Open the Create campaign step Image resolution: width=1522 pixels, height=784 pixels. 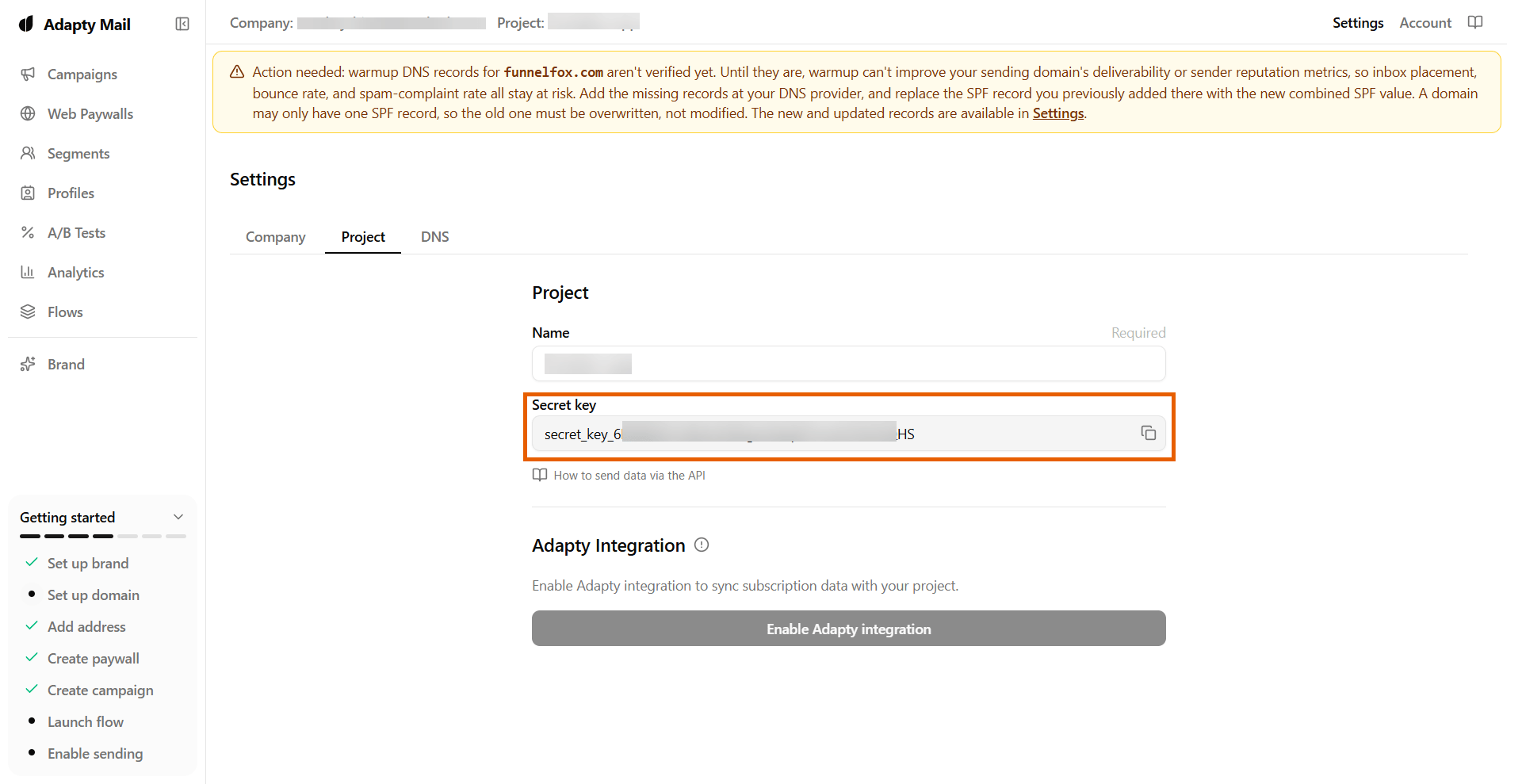click(x=101, y=690)
